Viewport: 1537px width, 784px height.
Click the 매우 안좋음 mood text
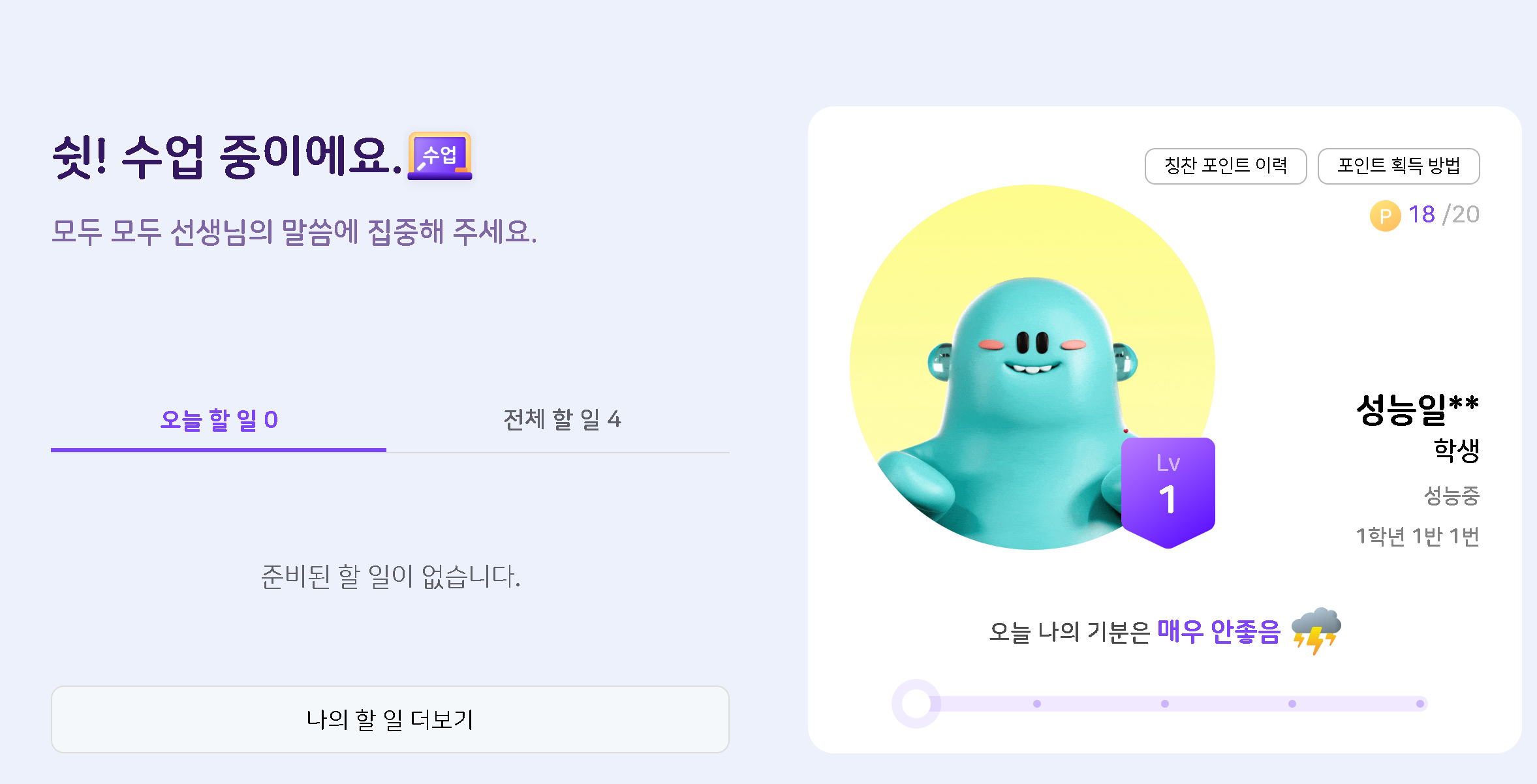pos(1219,631)
